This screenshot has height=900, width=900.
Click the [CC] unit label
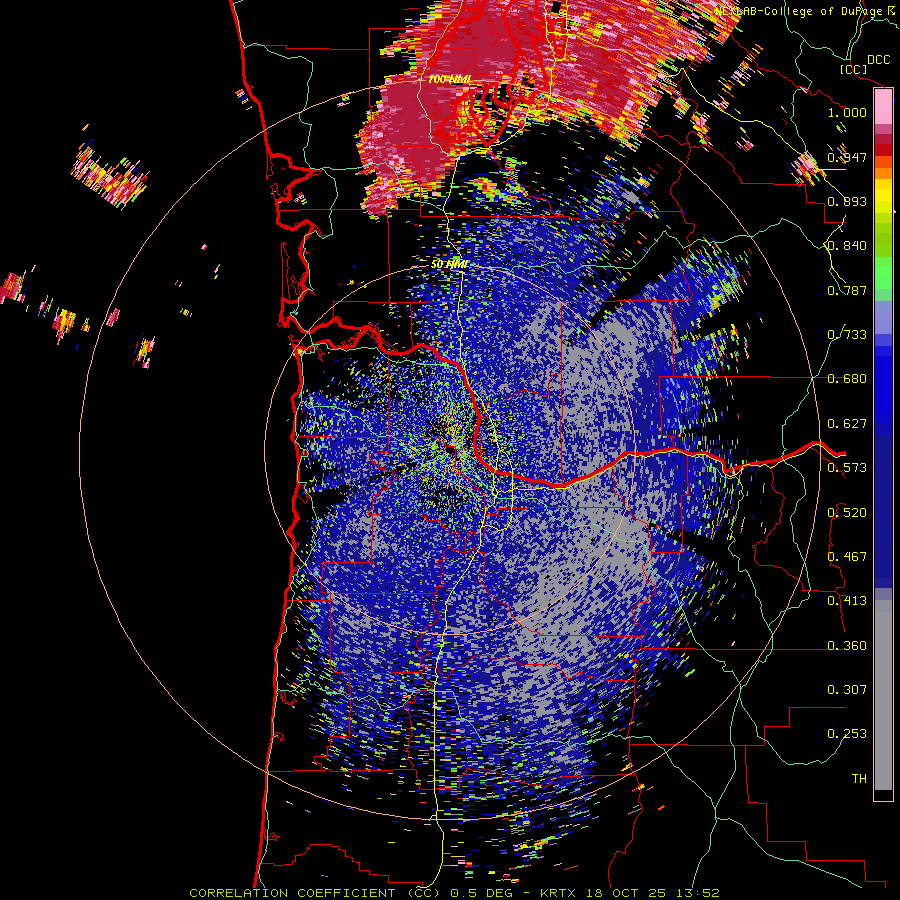point(854,69)
